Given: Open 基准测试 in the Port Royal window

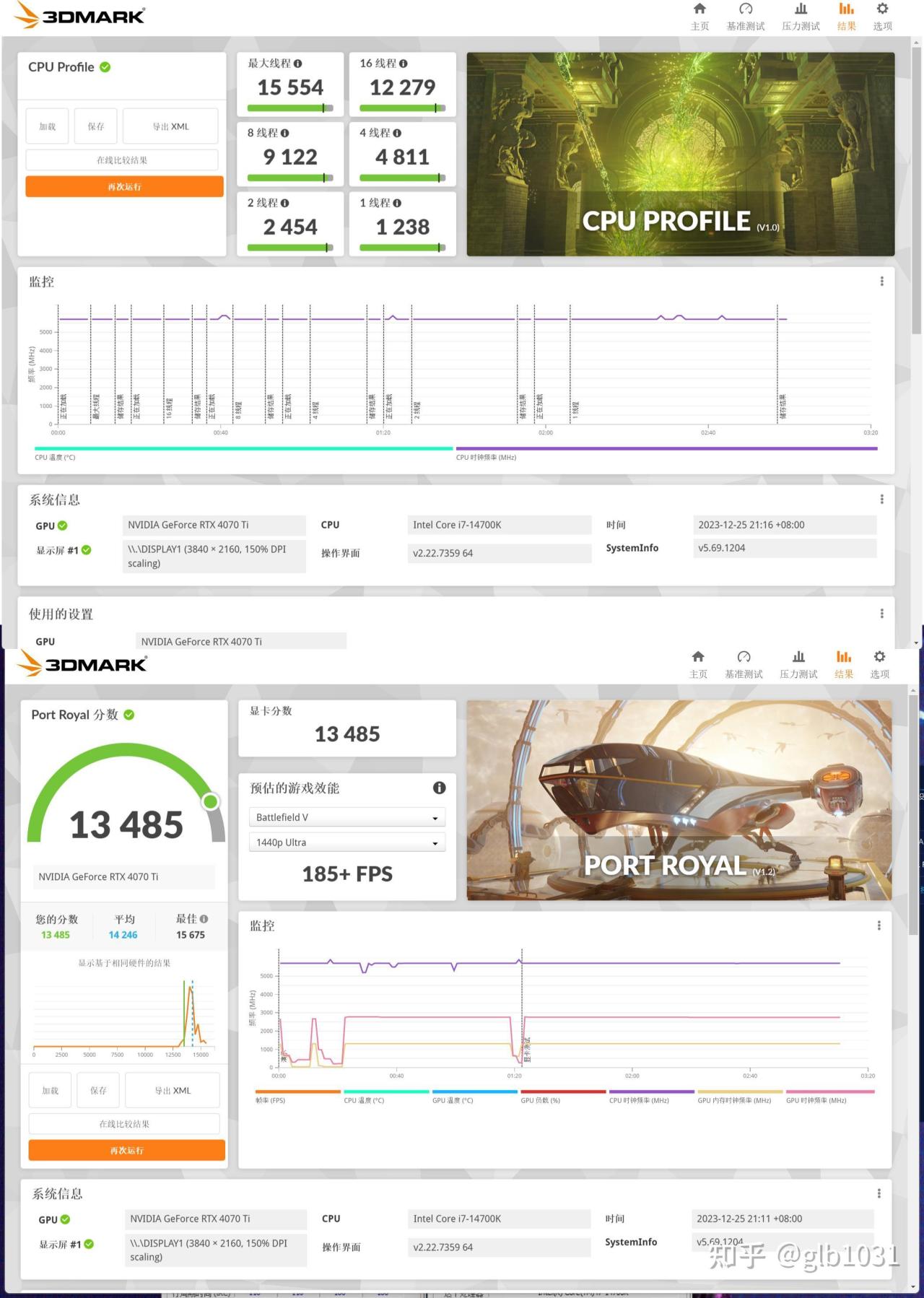Looking at the screenshot, I should (x=744, y=664).
